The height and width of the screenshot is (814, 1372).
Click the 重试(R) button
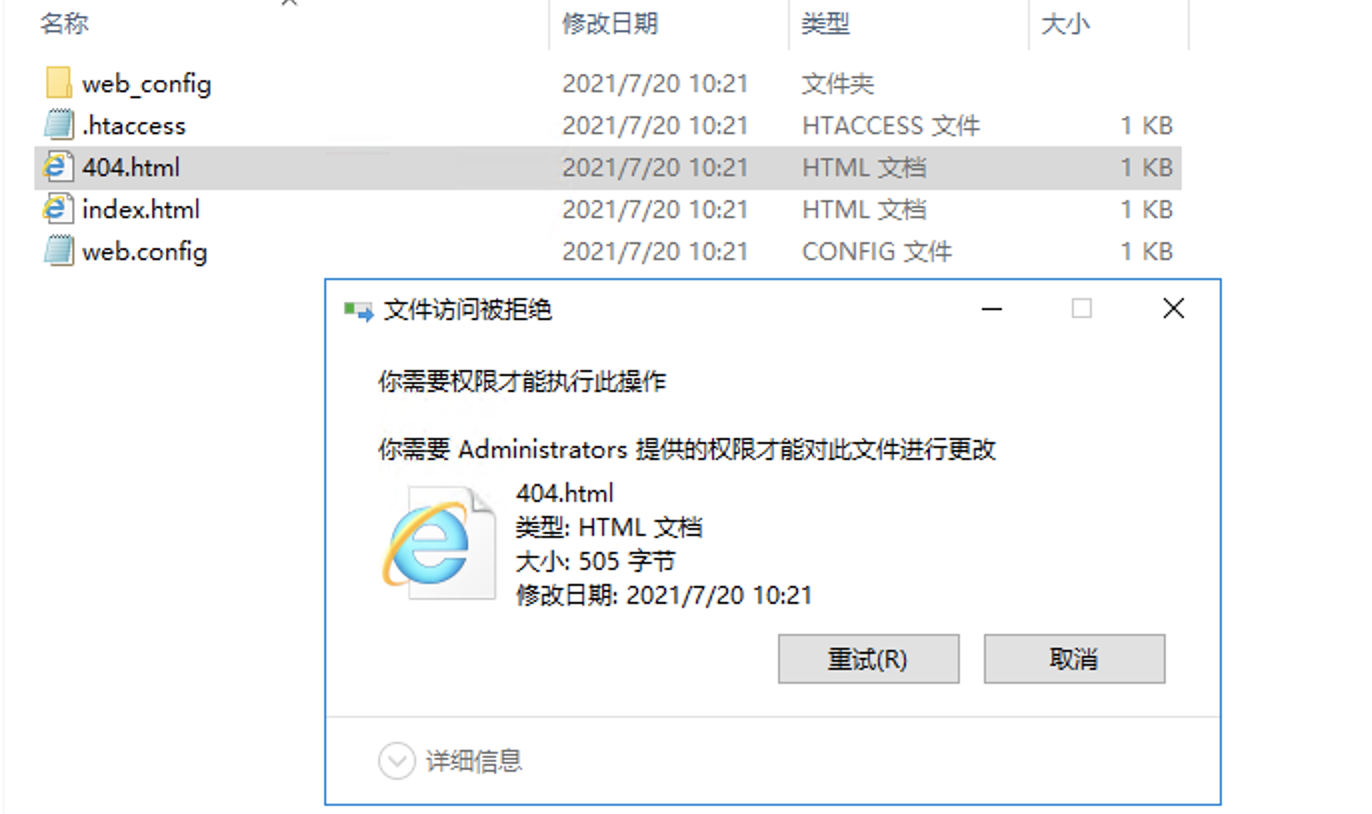click(868, 659)
